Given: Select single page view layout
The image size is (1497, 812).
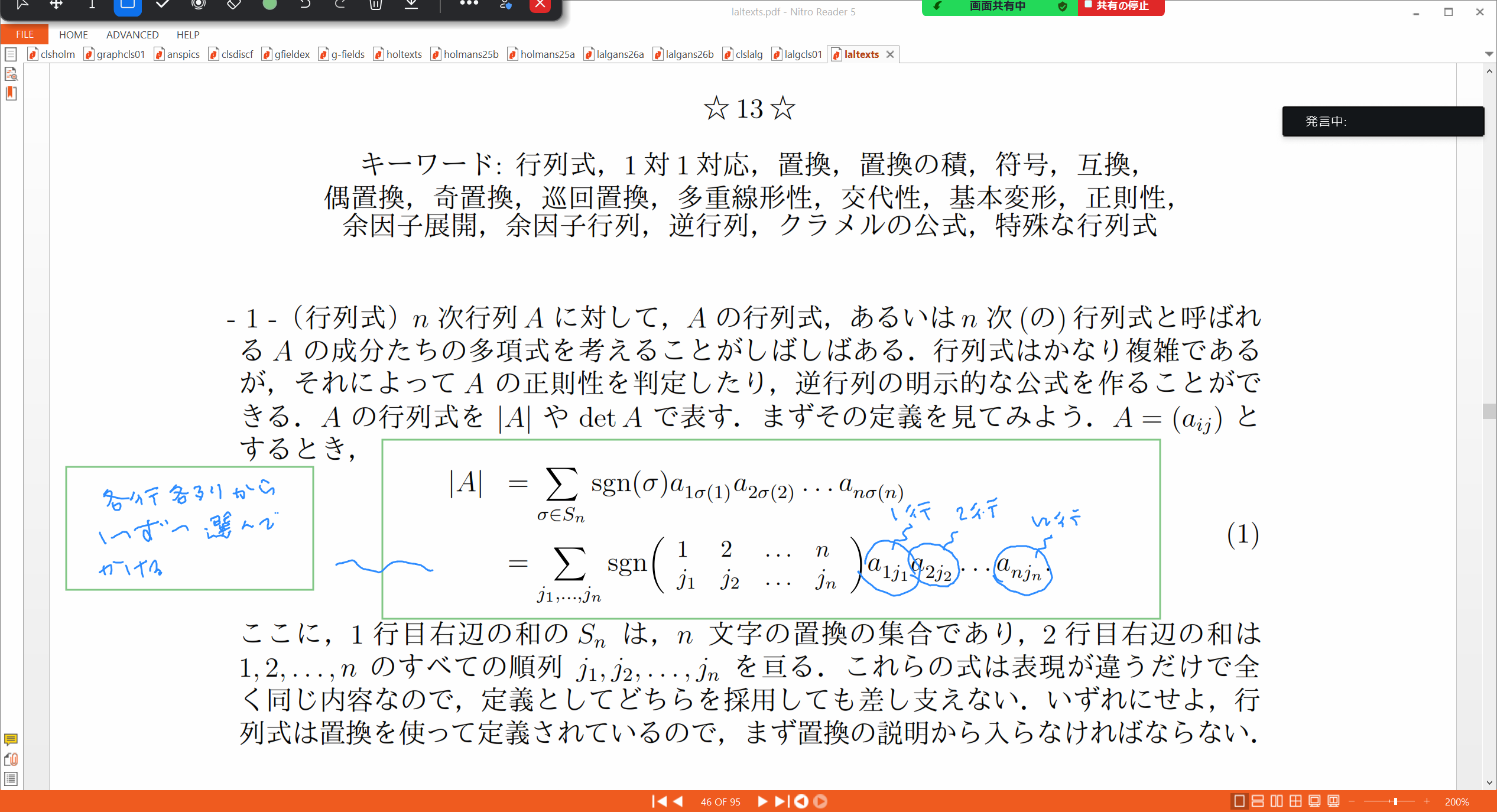Looking at the screenshot, I should (1239, 801).
